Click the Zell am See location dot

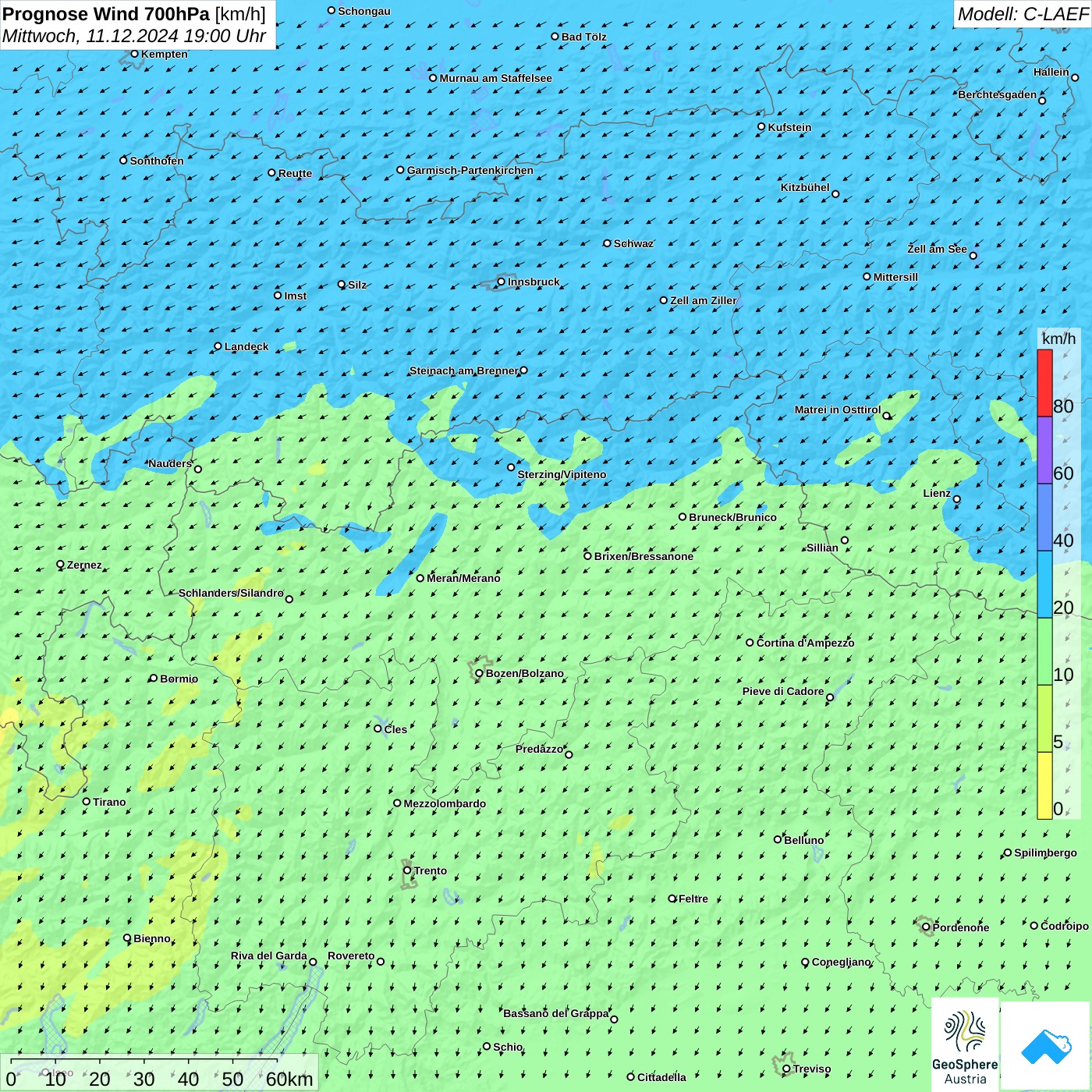coord(973,256)
